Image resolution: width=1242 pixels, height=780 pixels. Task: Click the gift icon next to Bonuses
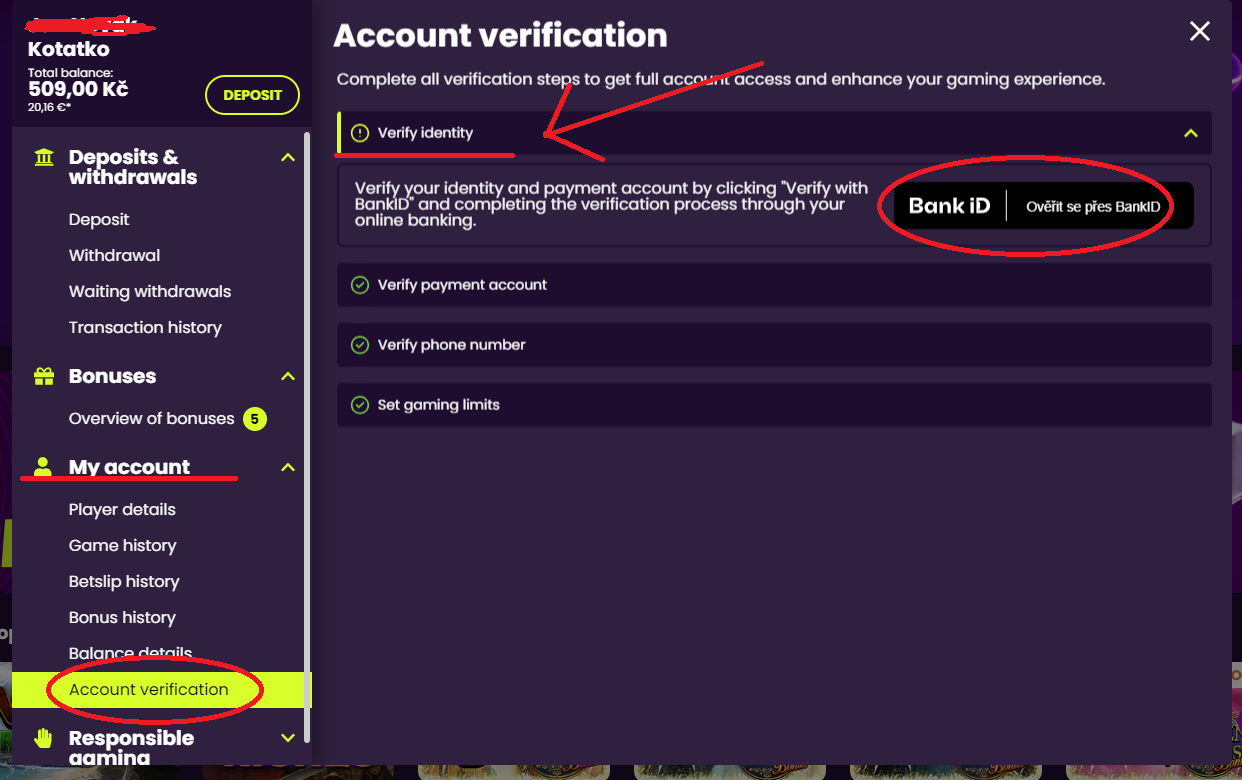[x=44, y=376]
